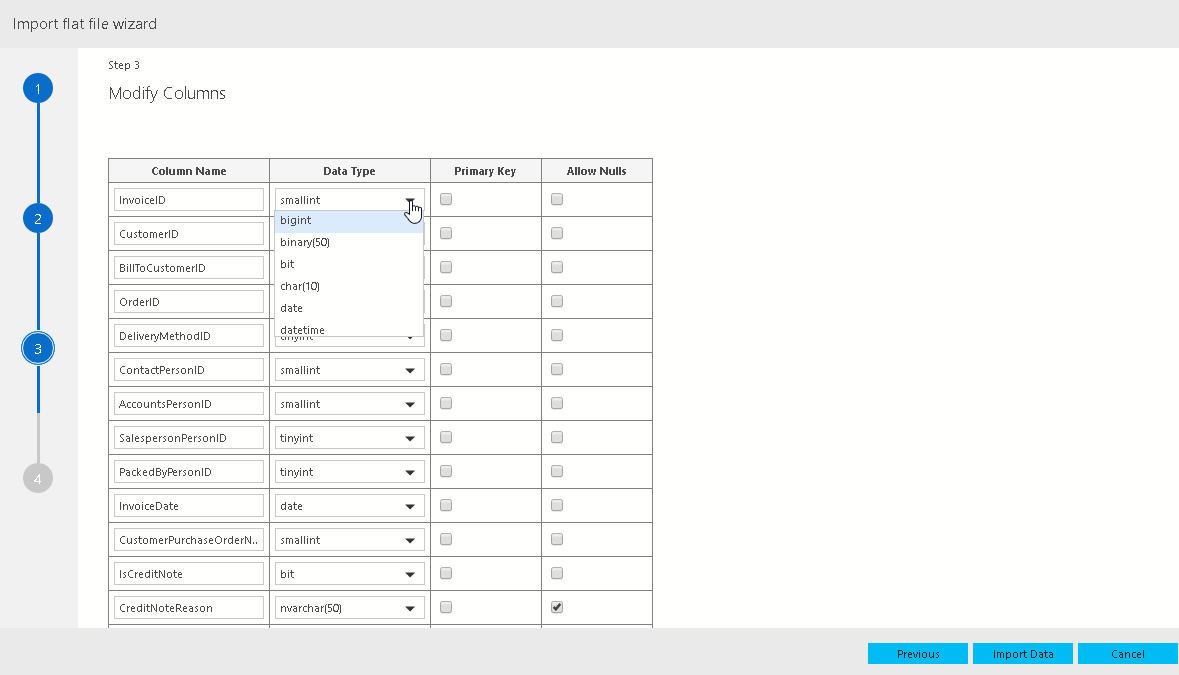Image resolution: width=1179 pixels, height=675 pixels.
Task: Jump to wizard step 2 circle
Action: (38, 219)
